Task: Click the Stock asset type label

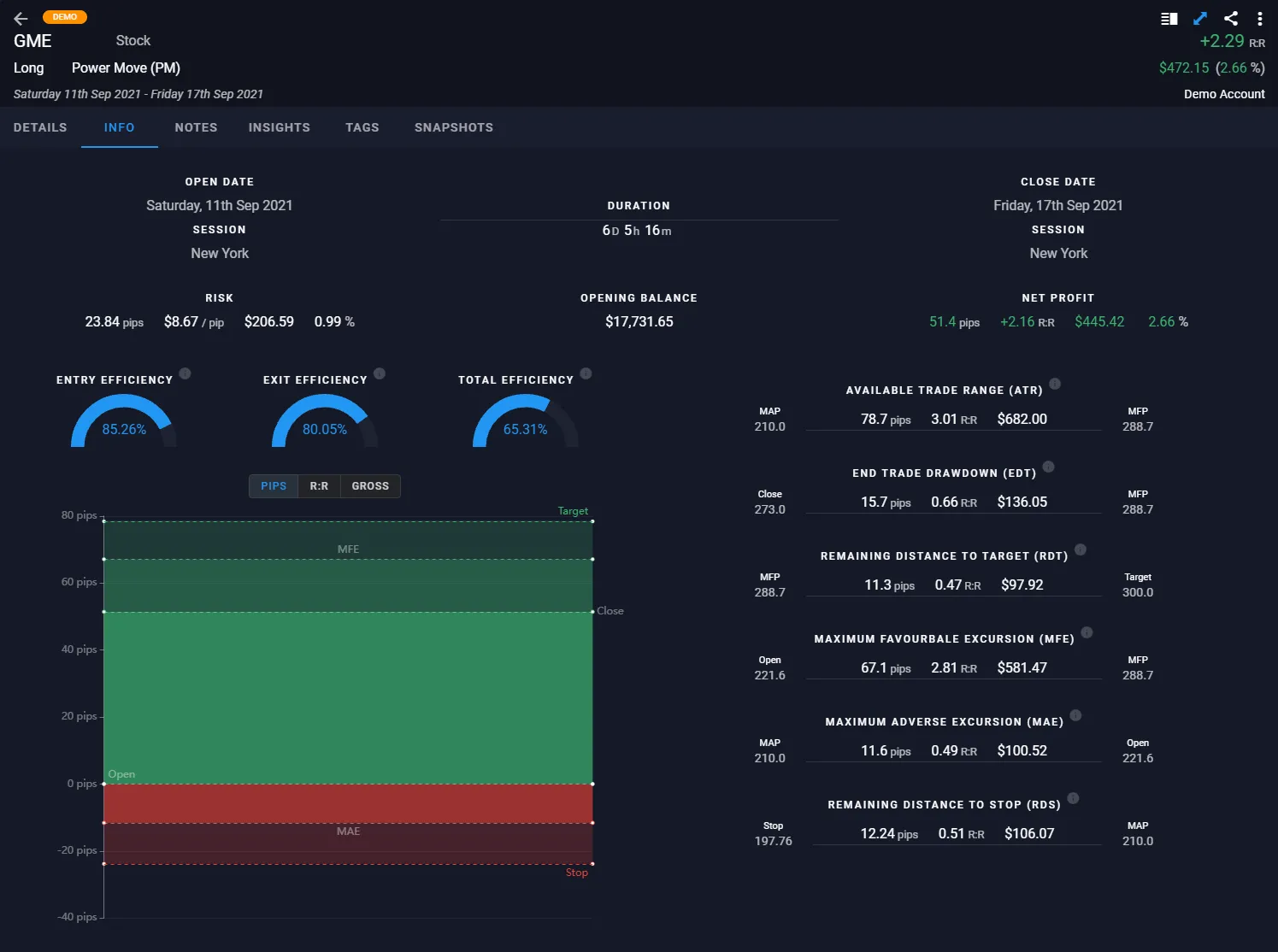Action: [133, 40]
